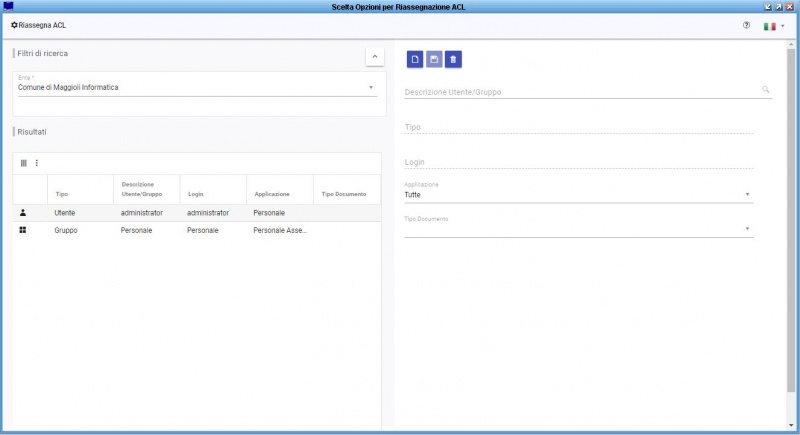
Task: Click the Descrizione Utente/Gruppo input field
Action: coord(580,91)
